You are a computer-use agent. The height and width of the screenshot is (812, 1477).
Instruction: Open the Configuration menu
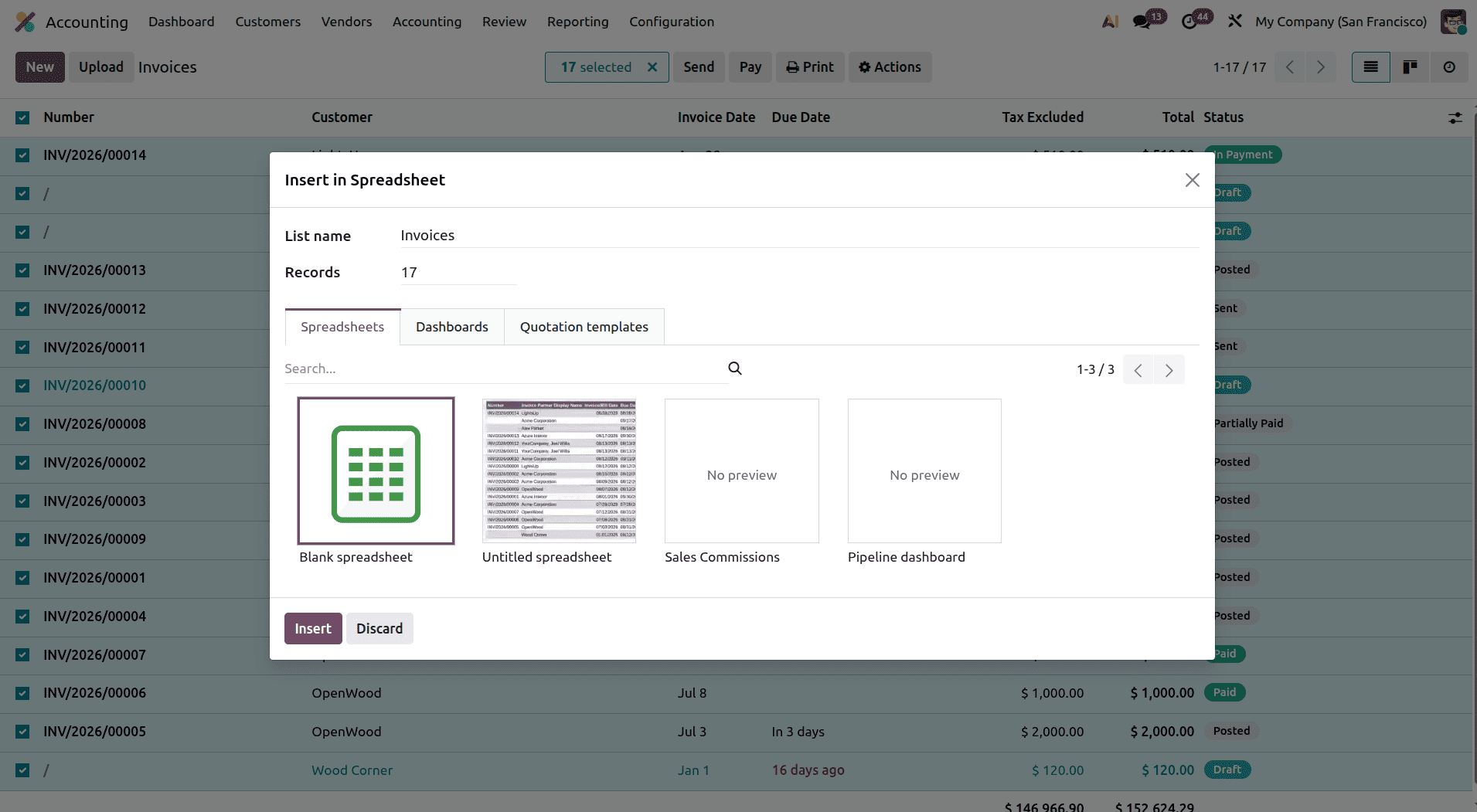[x=672, y=22]
